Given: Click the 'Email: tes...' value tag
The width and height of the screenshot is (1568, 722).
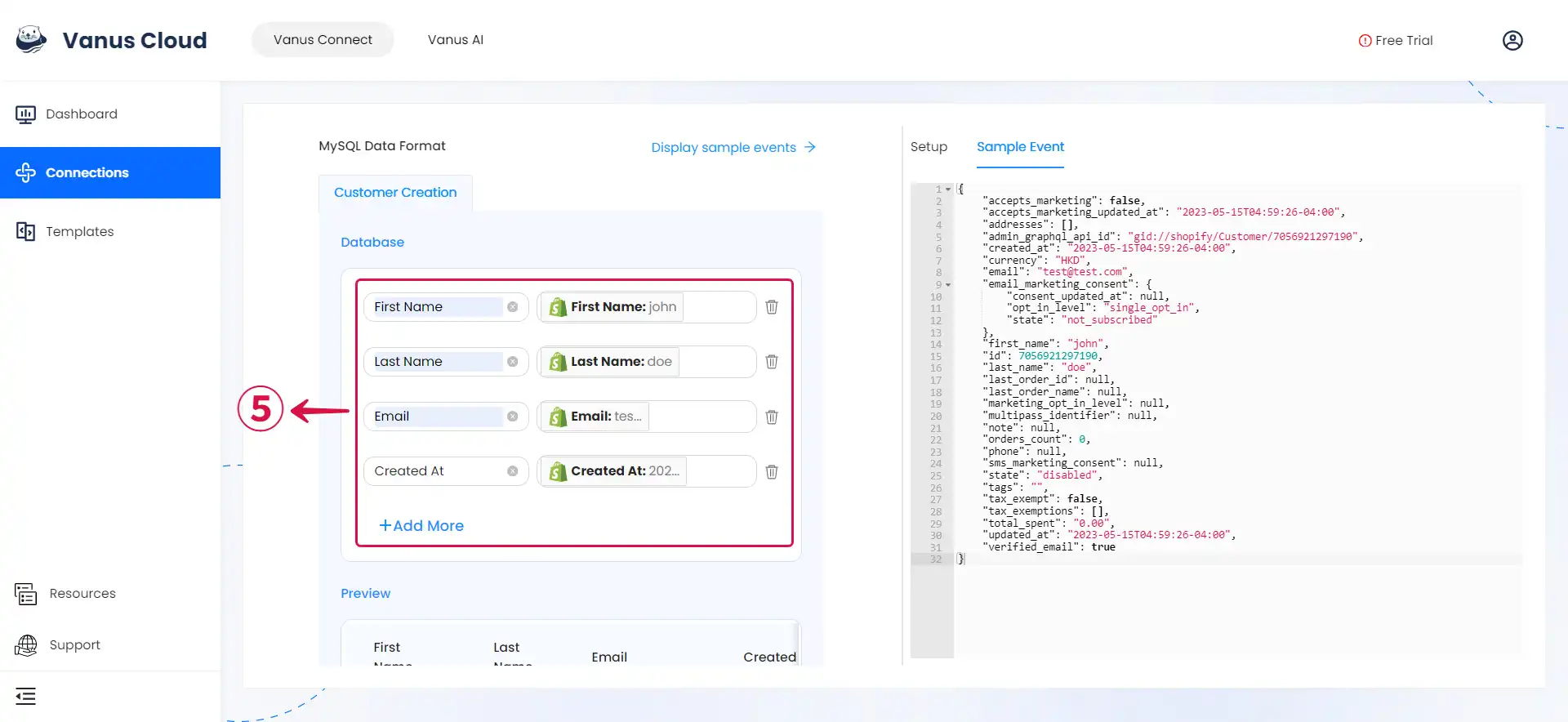Looking at the screenshot, I should point(595,417).
